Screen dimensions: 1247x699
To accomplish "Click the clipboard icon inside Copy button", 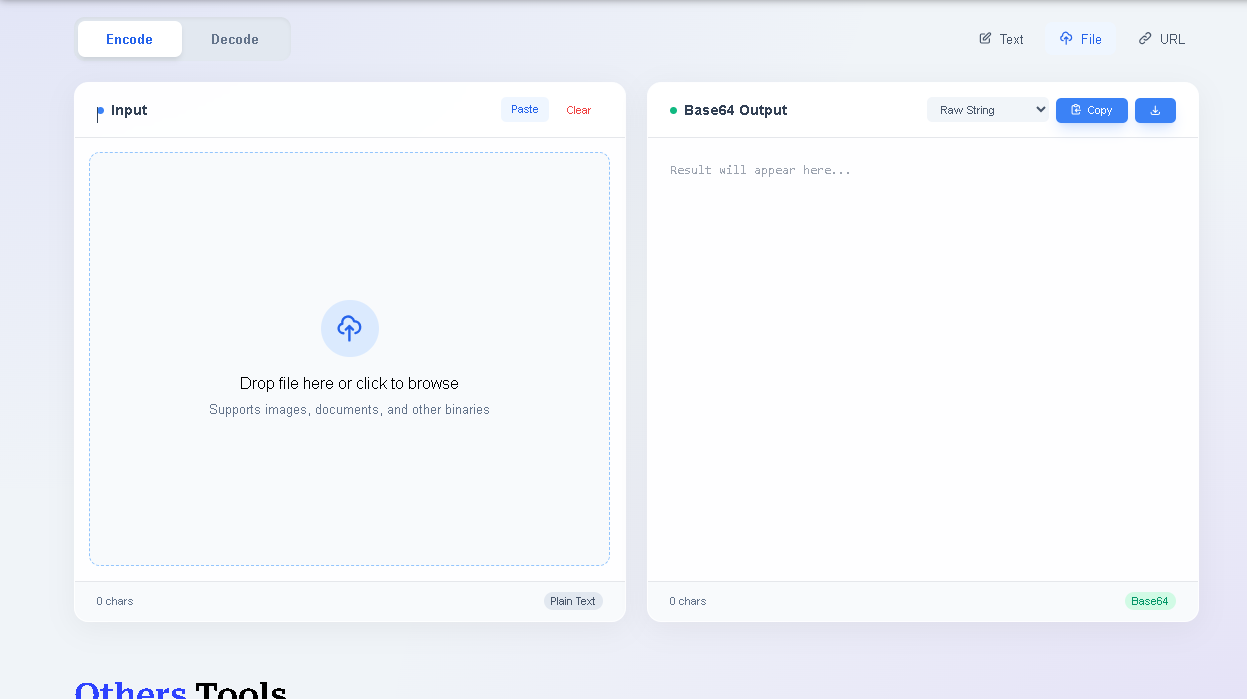I will click(1074, 110).
